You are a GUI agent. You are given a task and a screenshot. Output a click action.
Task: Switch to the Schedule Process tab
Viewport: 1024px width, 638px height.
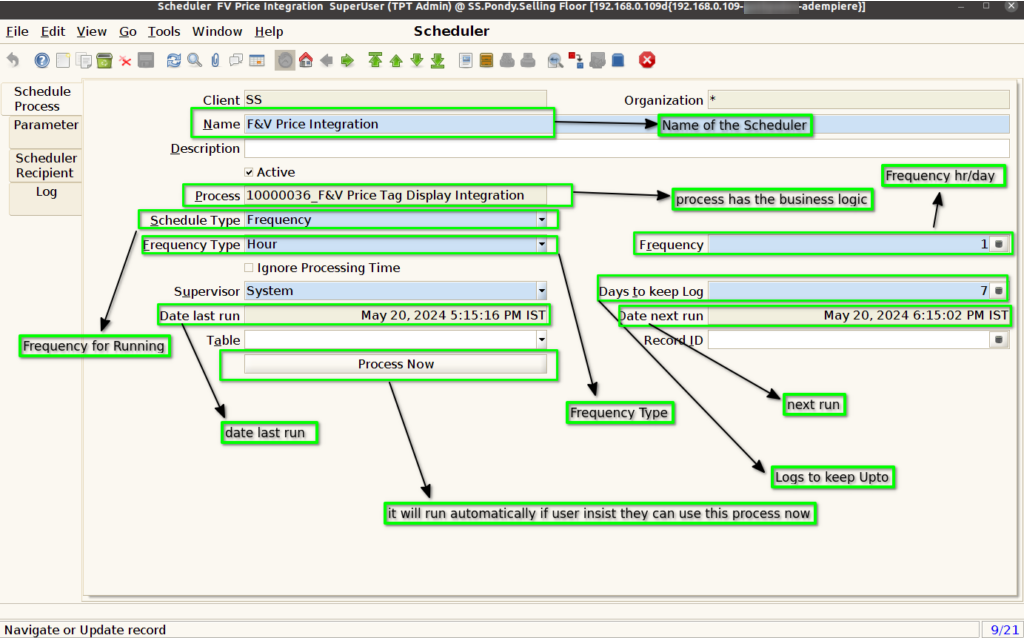pyautogui.click(x=42, y=99)
